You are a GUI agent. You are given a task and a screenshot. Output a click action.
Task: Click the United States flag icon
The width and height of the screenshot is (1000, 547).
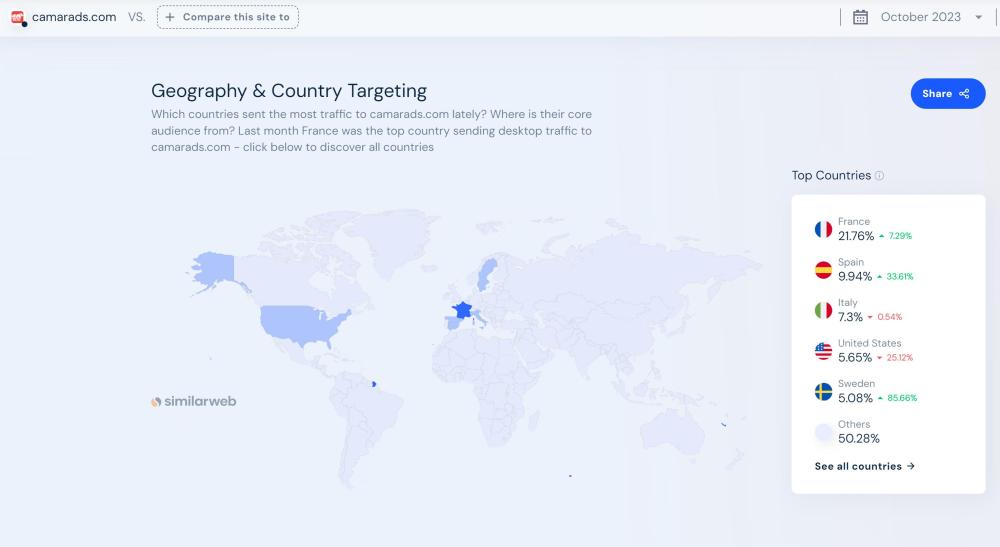click(823, 351)
